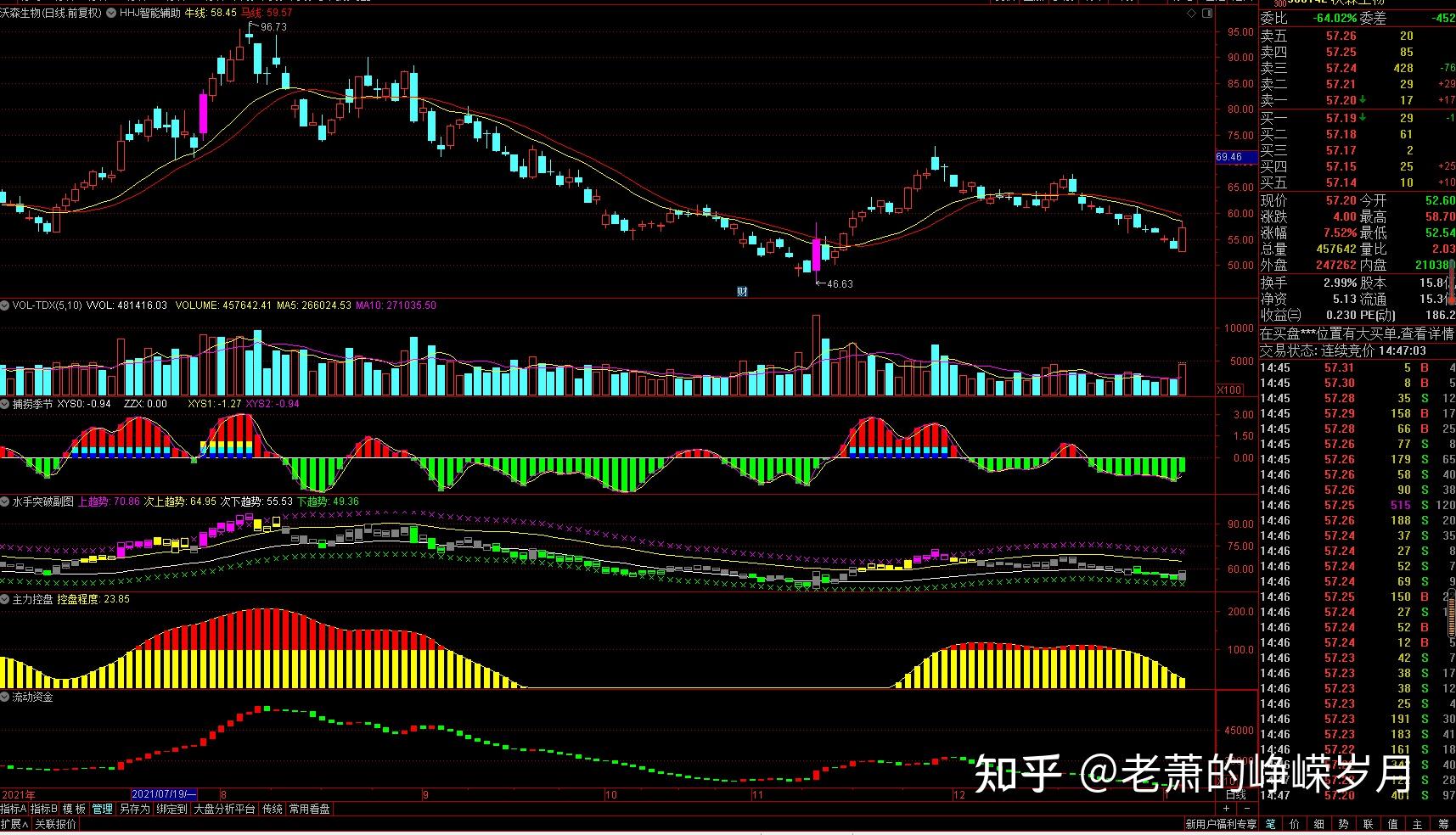
Task: Click the 委比 value -64.02%
Action: (1334, 18)
